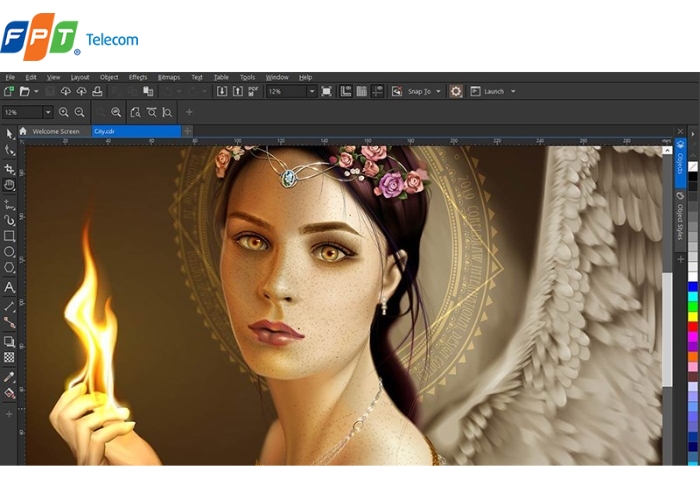Click the Zoom Out magnifier
Image resolution: width=700 pixels, height=500 pixels.
click(x=79, y=112)
